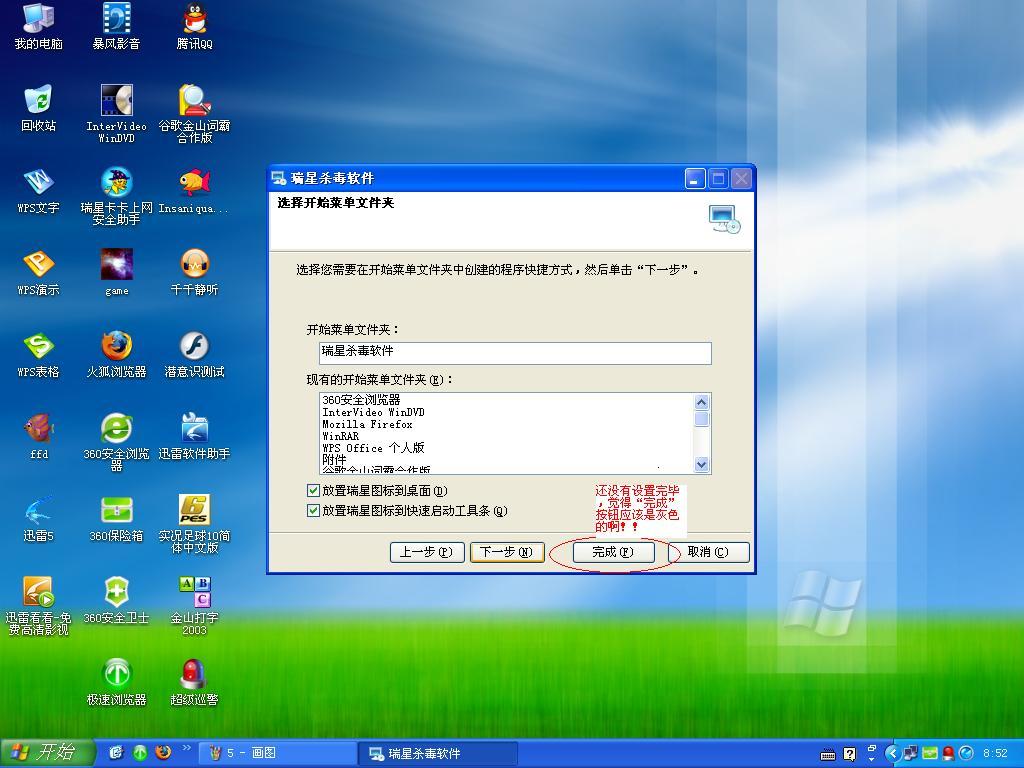Click 取消 cancel button
This screenshot has height=768, width=1024.
coord(708,552)
